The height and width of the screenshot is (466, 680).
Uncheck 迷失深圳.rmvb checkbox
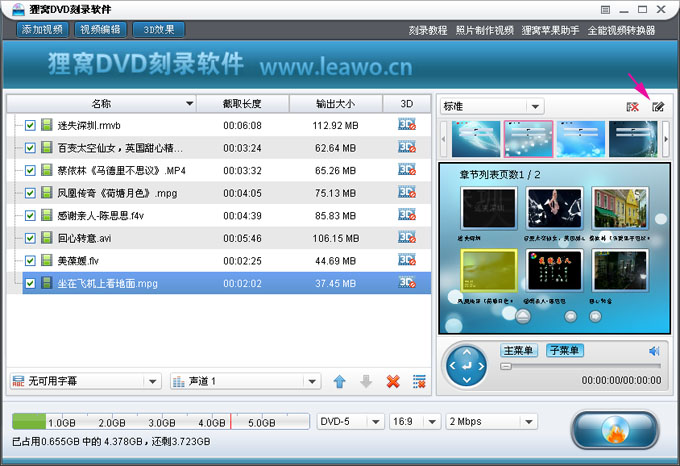tap(30, 125)
